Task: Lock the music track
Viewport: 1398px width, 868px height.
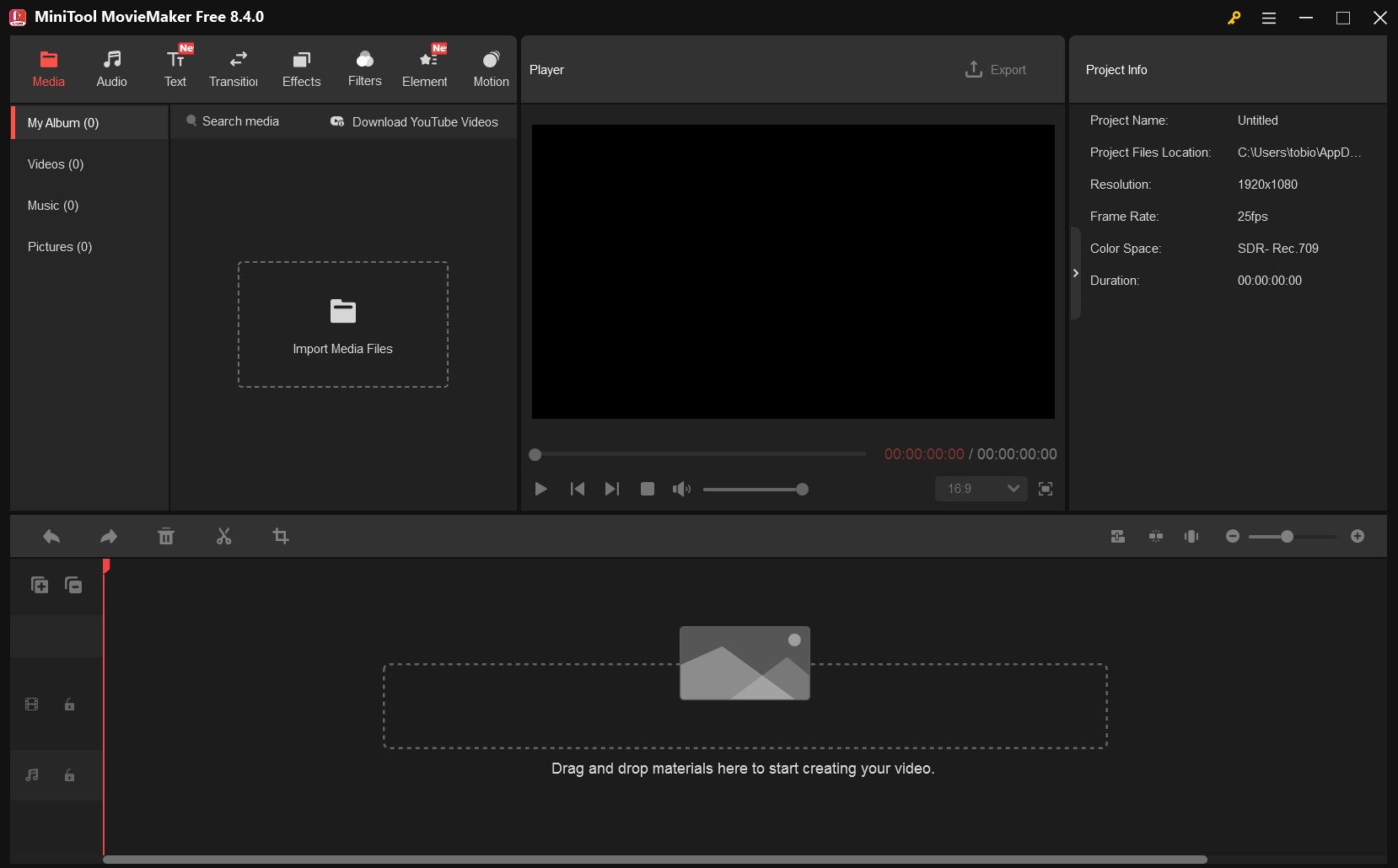Action: point(68,775)
